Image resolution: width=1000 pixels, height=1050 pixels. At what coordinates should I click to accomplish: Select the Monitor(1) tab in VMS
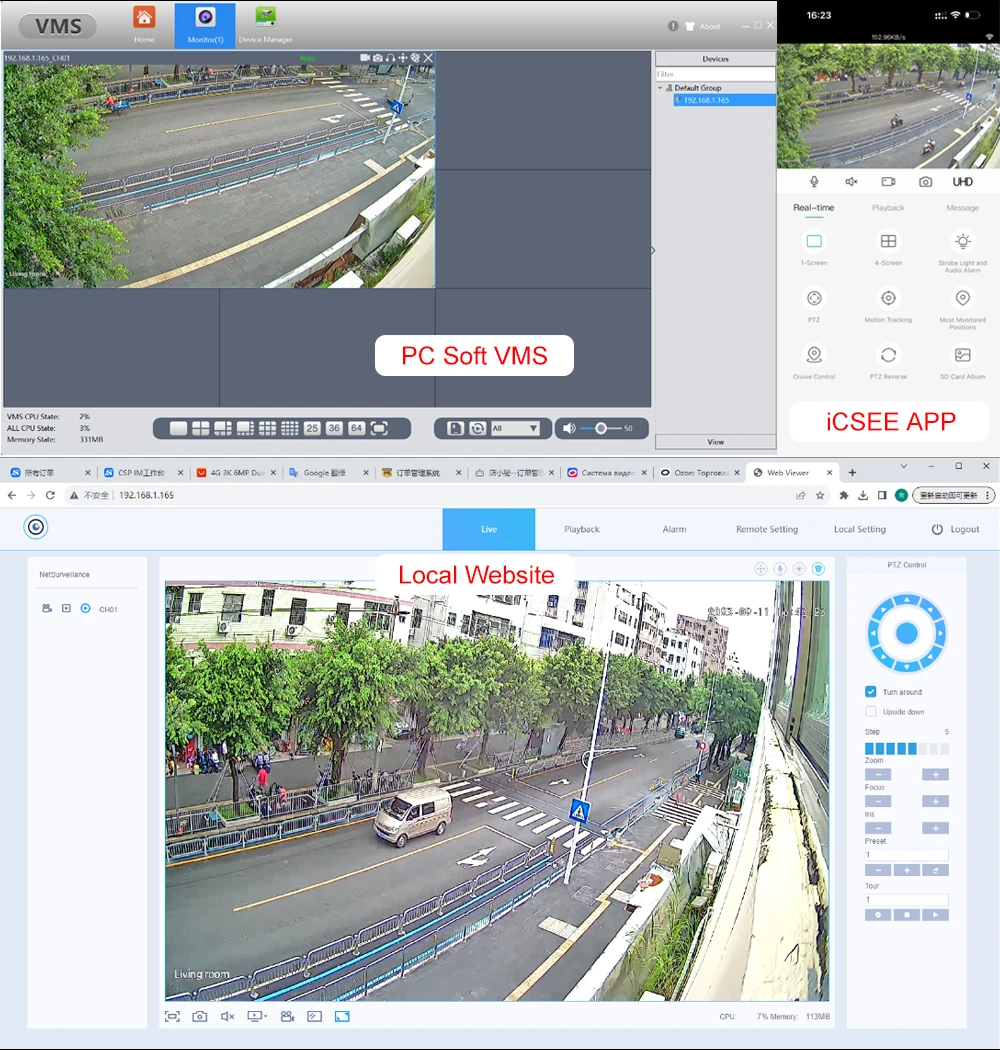[205, 25]
